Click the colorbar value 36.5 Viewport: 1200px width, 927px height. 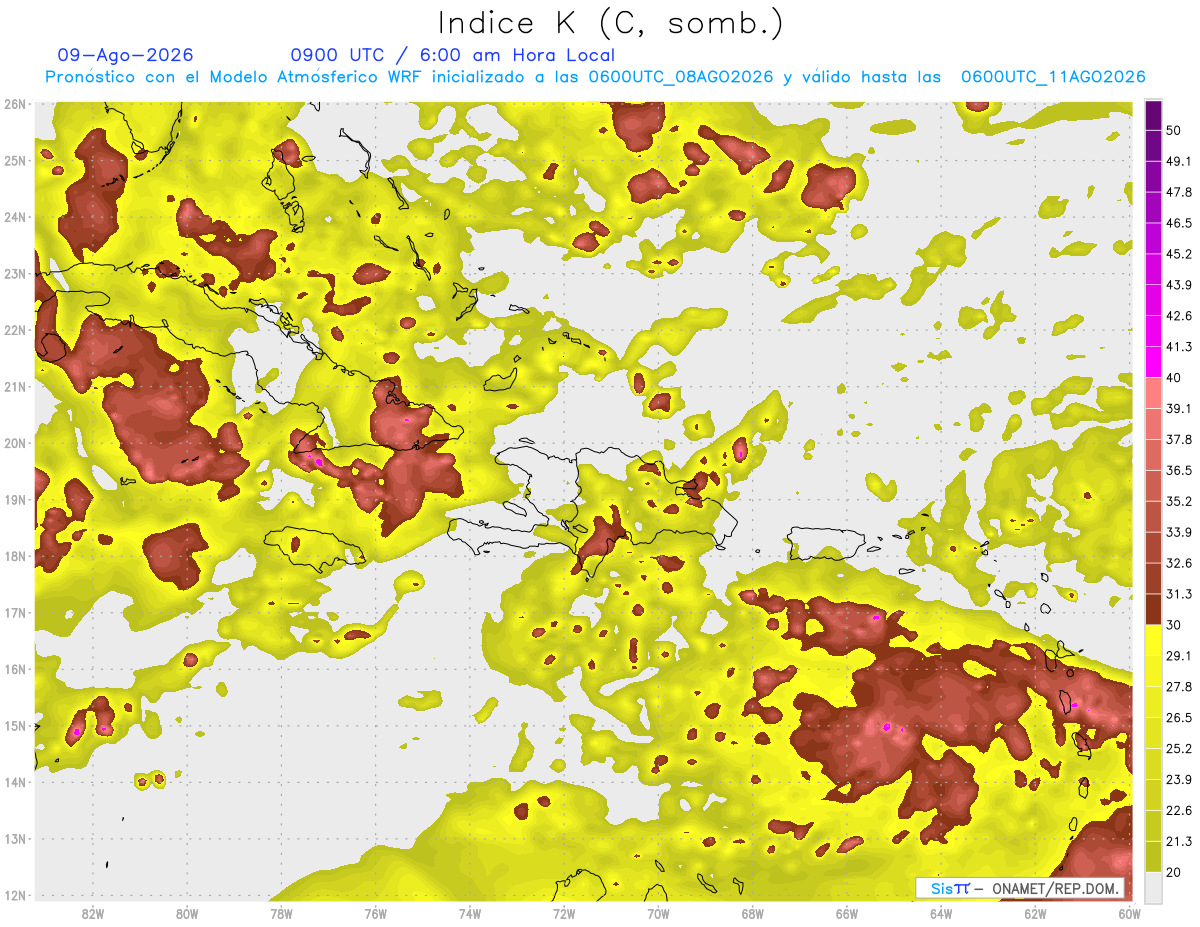[x=1178, y=470]
